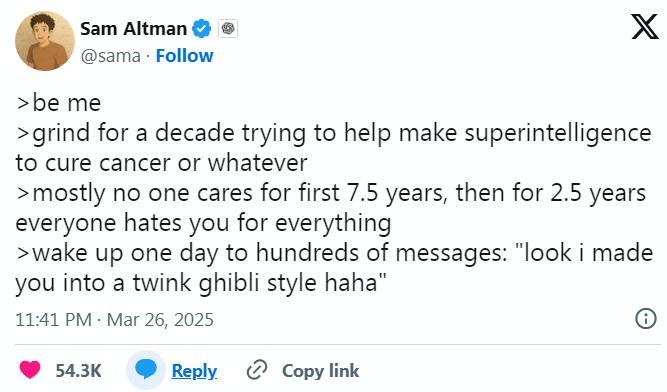Click the Mar 26, 2025 date
Image resolution: width=667 pixels, height=392 pixels.
click(160, 320)
